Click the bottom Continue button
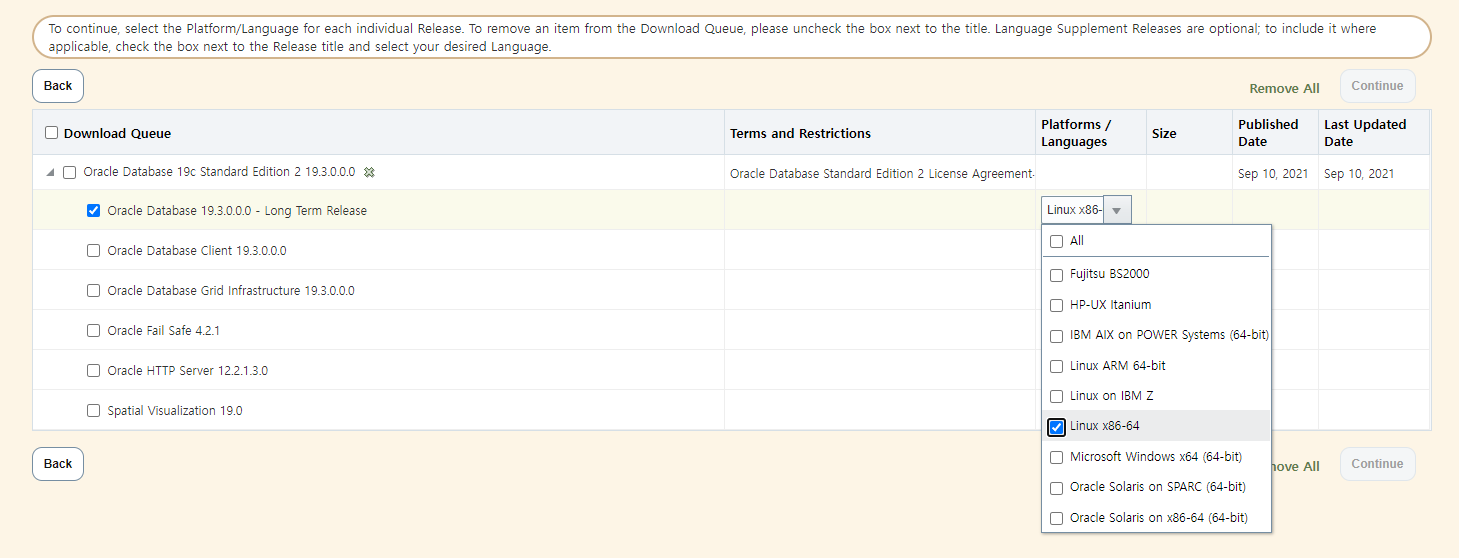Viewport: 1459px width, 558px height. click(x=1377, y=464)
